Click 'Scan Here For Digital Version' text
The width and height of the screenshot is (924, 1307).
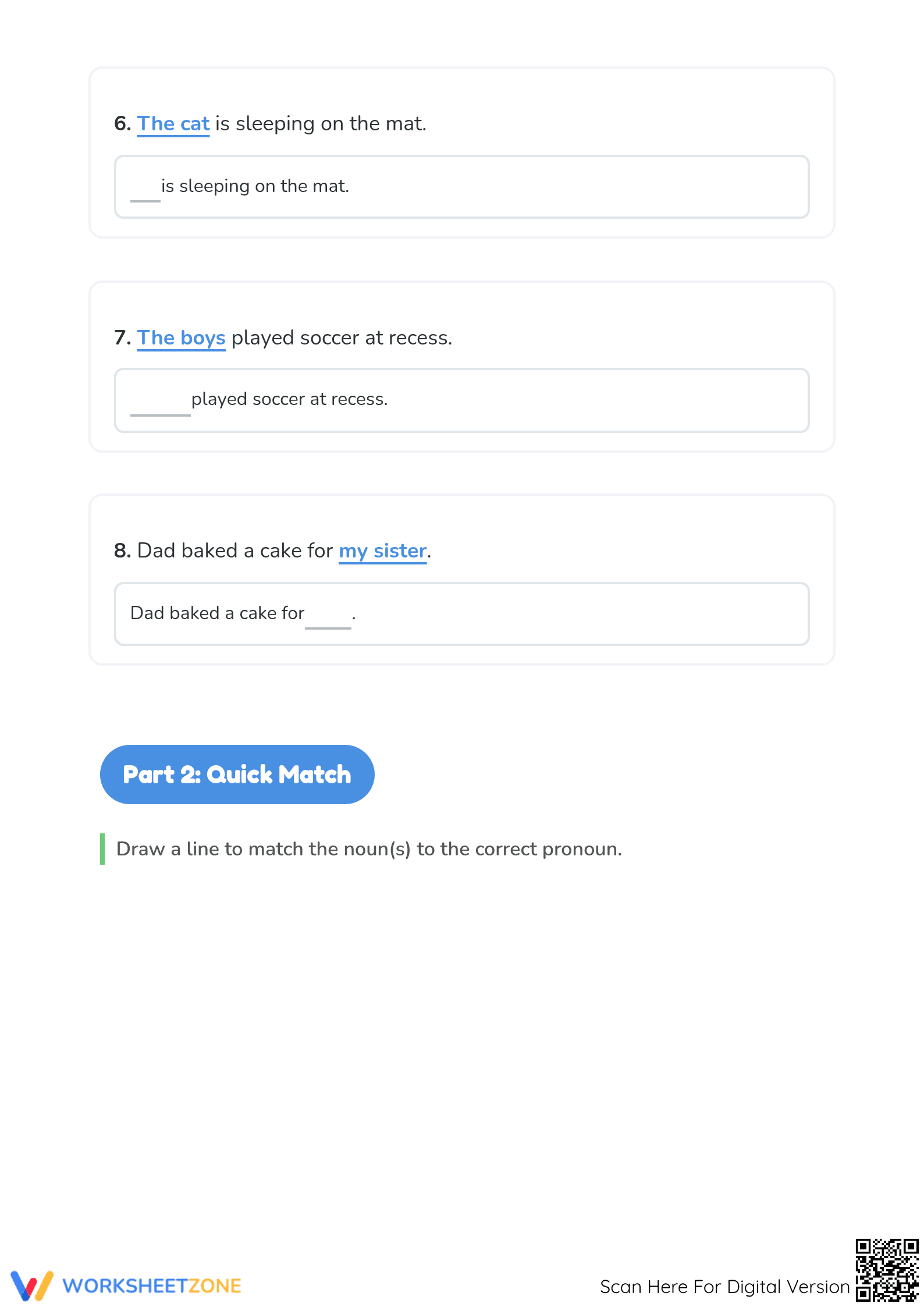pyautogui.click(x=725, y=1287)
